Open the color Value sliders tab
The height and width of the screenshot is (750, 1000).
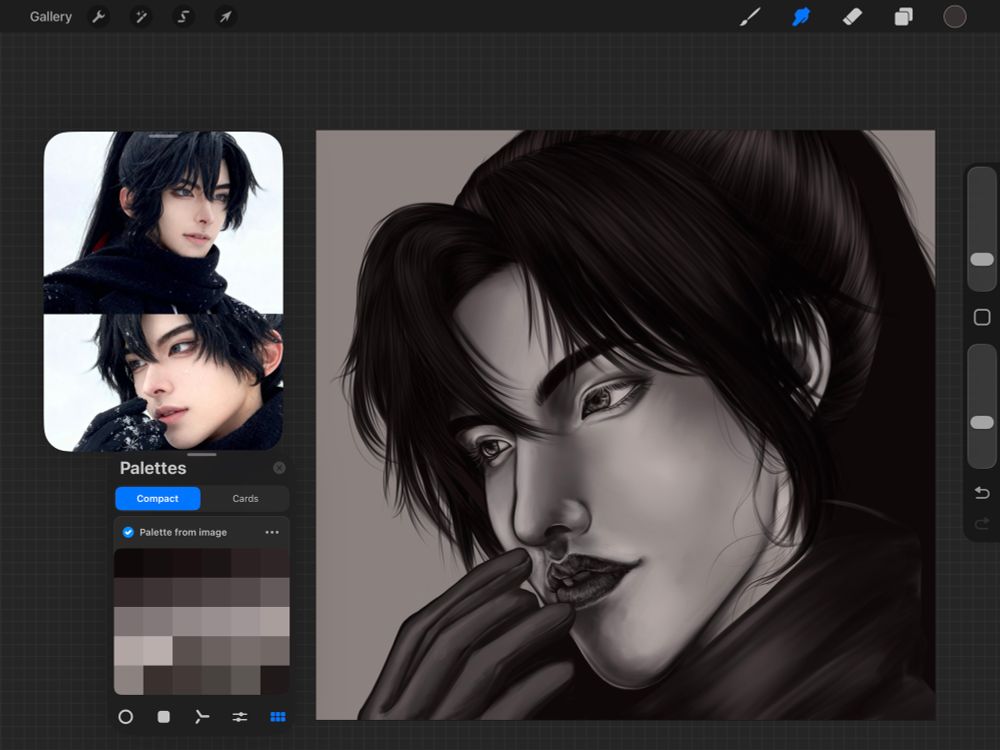coord(240,717)
